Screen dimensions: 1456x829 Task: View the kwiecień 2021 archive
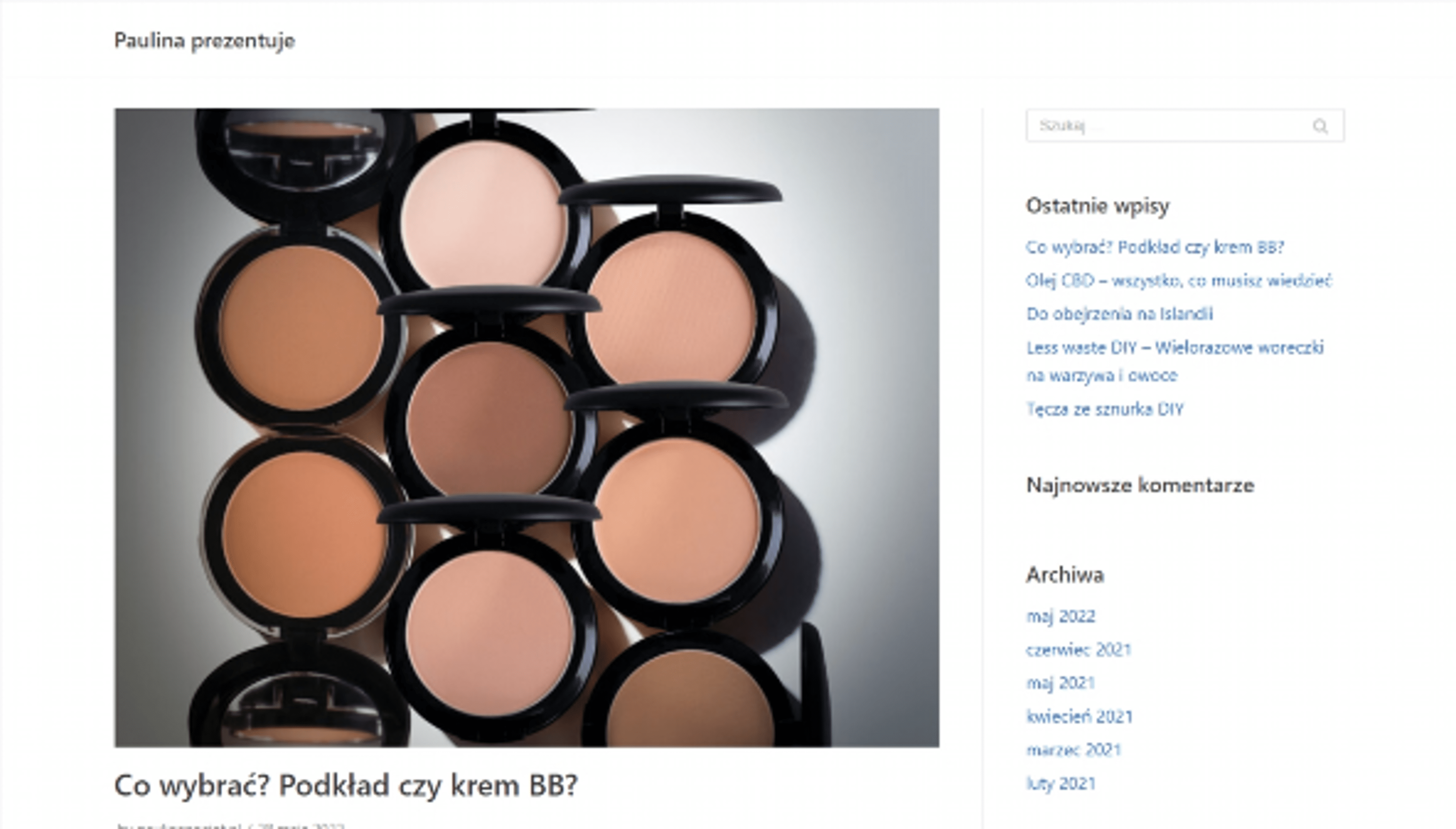(1079, 717)
